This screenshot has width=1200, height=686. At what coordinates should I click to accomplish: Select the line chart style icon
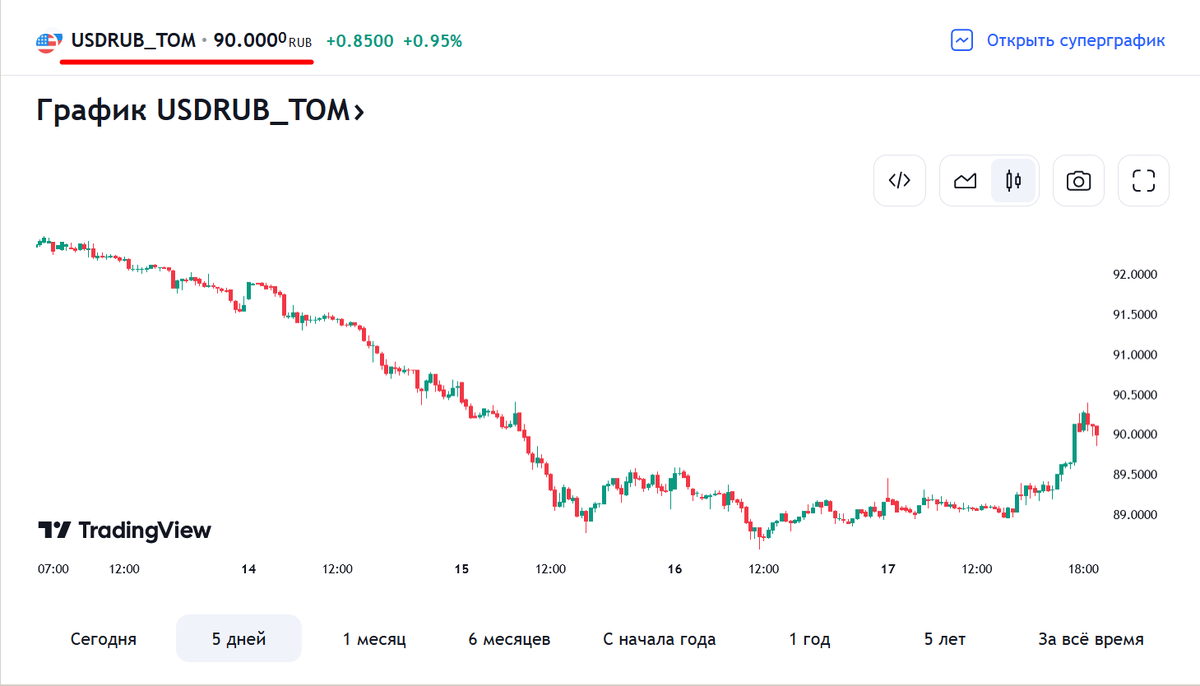click(x=965, y=180)
